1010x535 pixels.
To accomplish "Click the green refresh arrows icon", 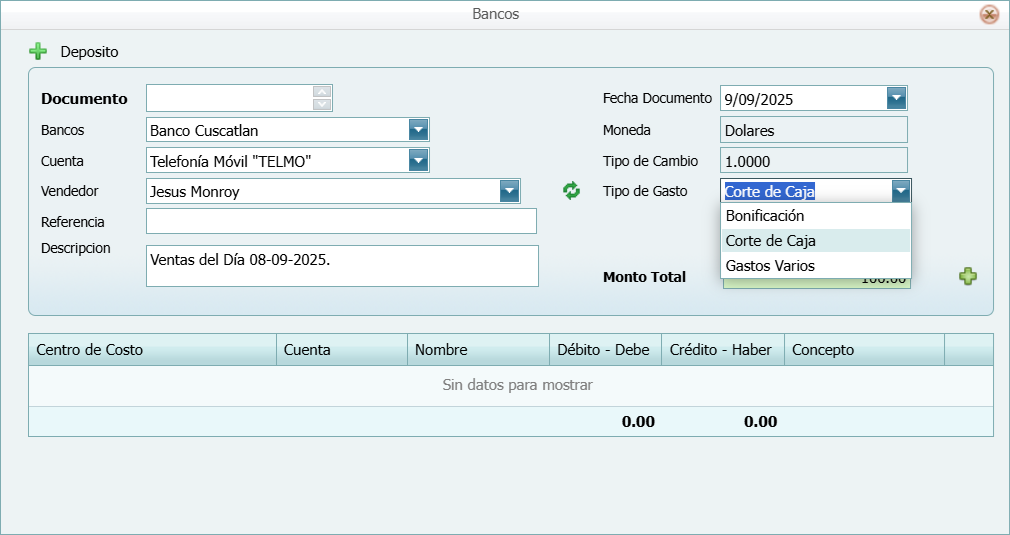I will [571, 191].
